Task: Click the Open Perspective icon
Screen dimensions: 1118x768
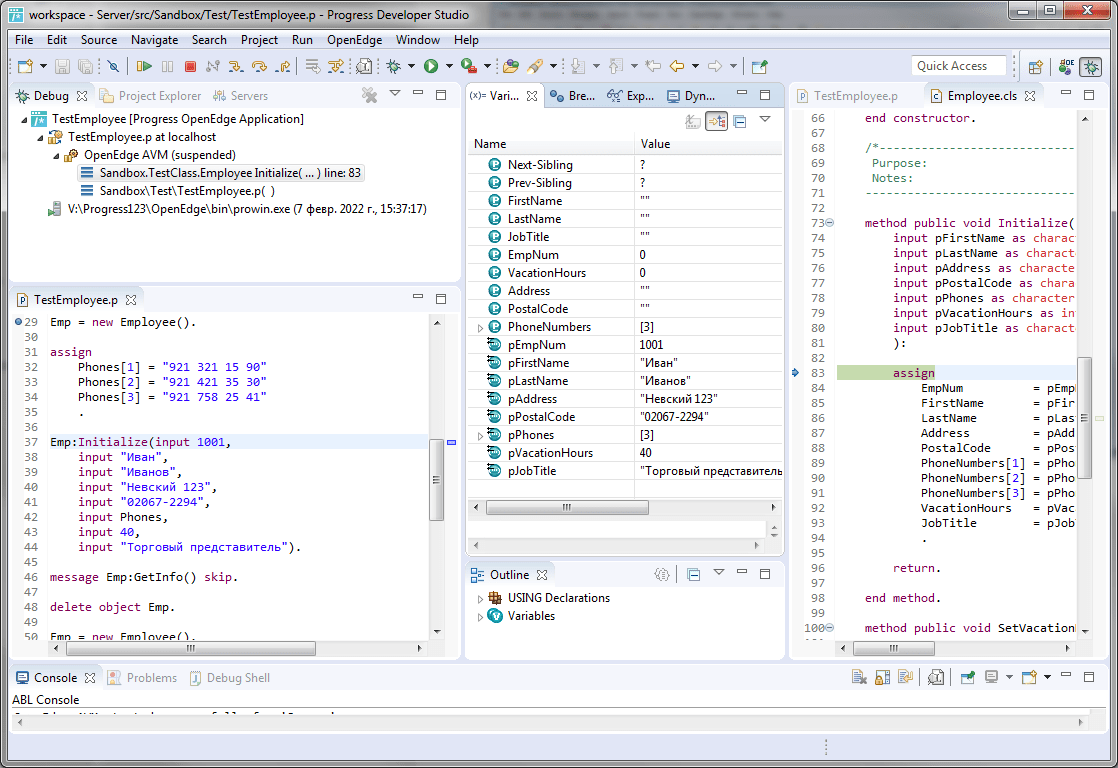Action: click(x=1036, y=67)
